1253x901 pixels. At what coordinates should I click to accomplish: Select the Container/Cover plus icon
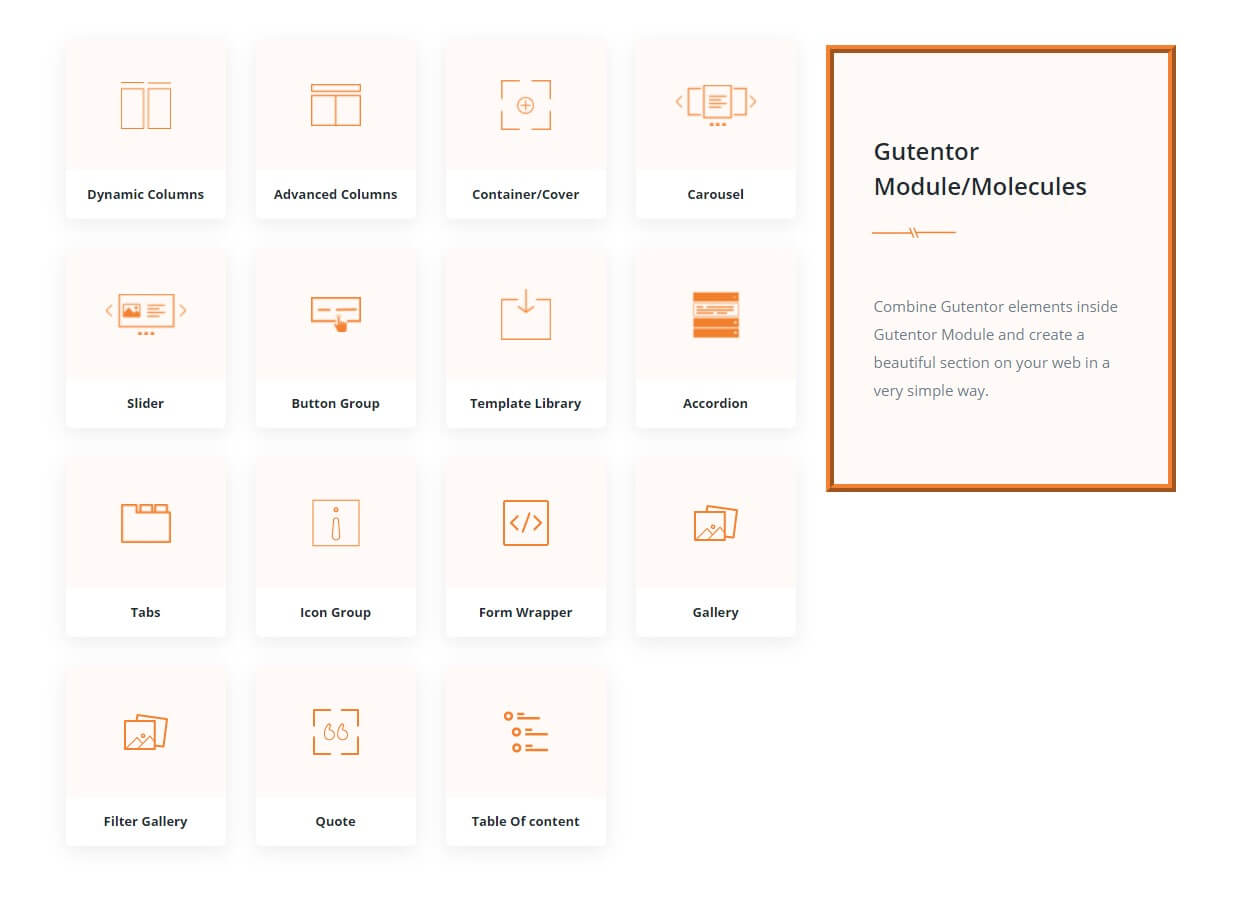526,105
